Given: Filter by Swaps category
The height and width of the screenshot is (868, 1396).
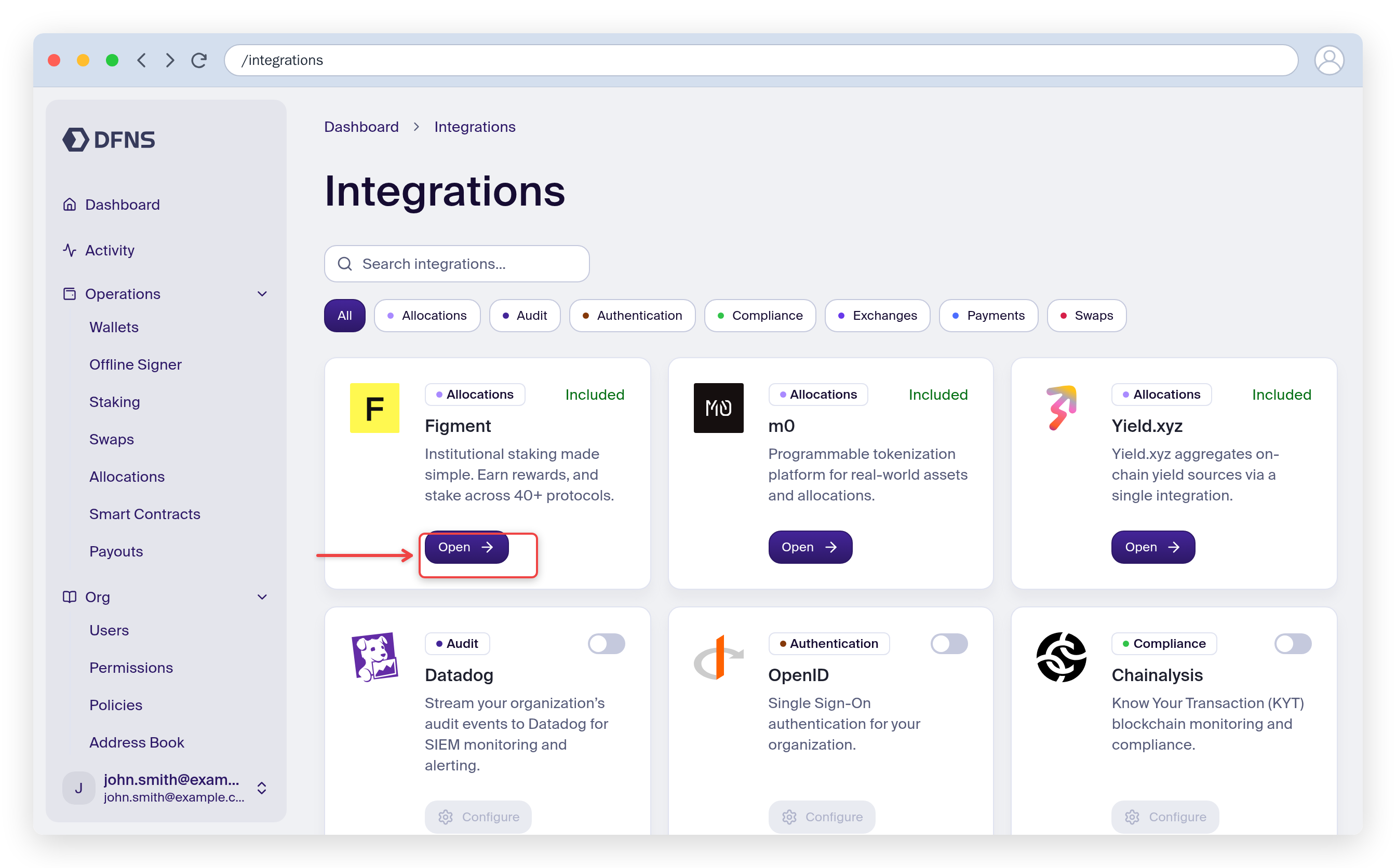Looking at the screenshot, I should click(x=1086, y=315).
